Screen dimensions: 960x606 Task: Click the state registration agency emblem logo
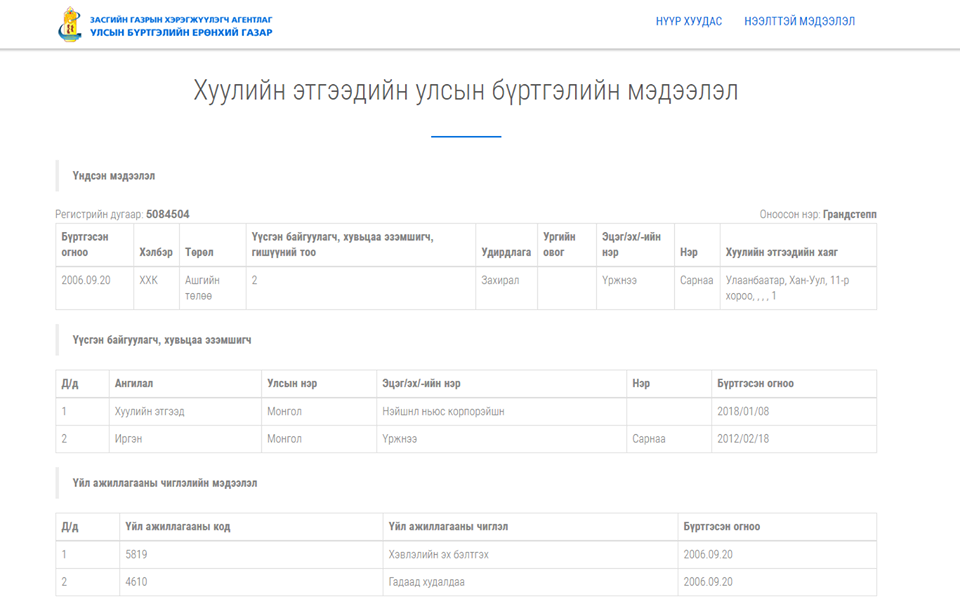pyautogui.click(x=70, y=24)
